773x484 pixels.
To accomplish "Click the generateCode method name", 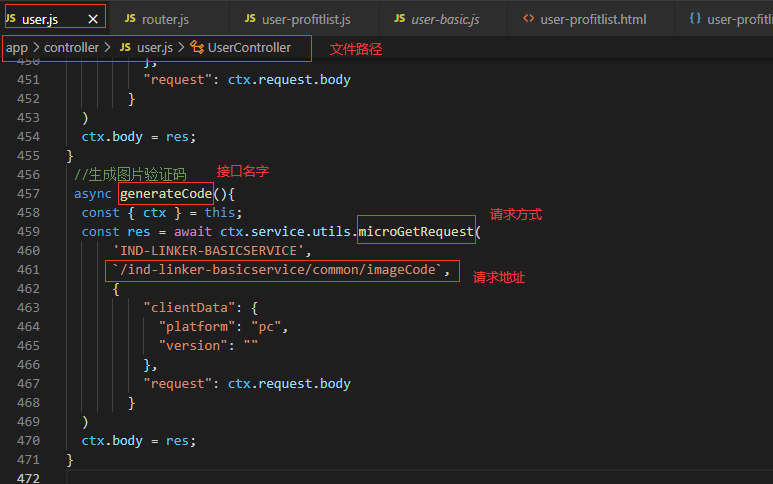I will pos(166,194).
